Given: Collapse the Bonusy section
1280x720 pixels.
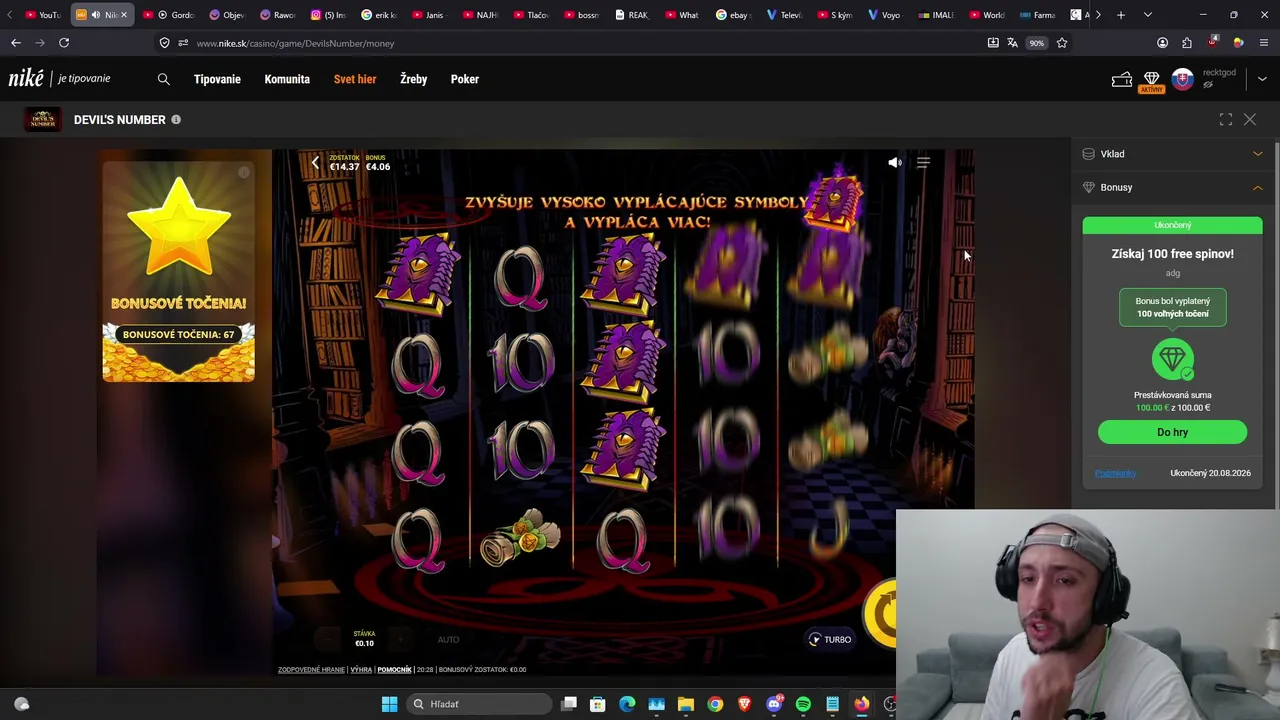Looking at the screenshot, I should point(1172,187).
